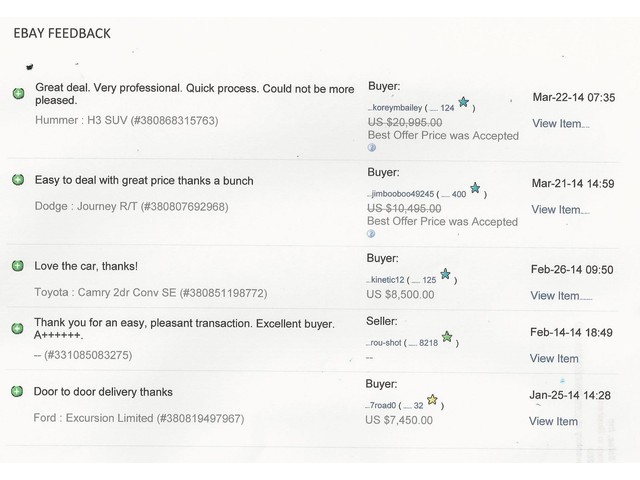
Task: Open seller profile rou-shot
Action: (387, 342)
